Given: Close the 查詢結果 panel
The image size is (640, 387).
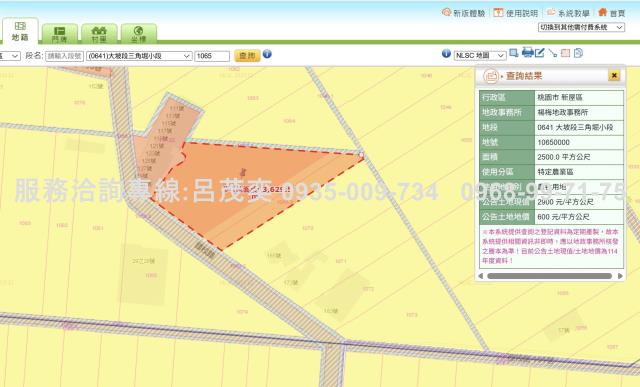Looking at the screenshot, I should click(x=614, y=76).
